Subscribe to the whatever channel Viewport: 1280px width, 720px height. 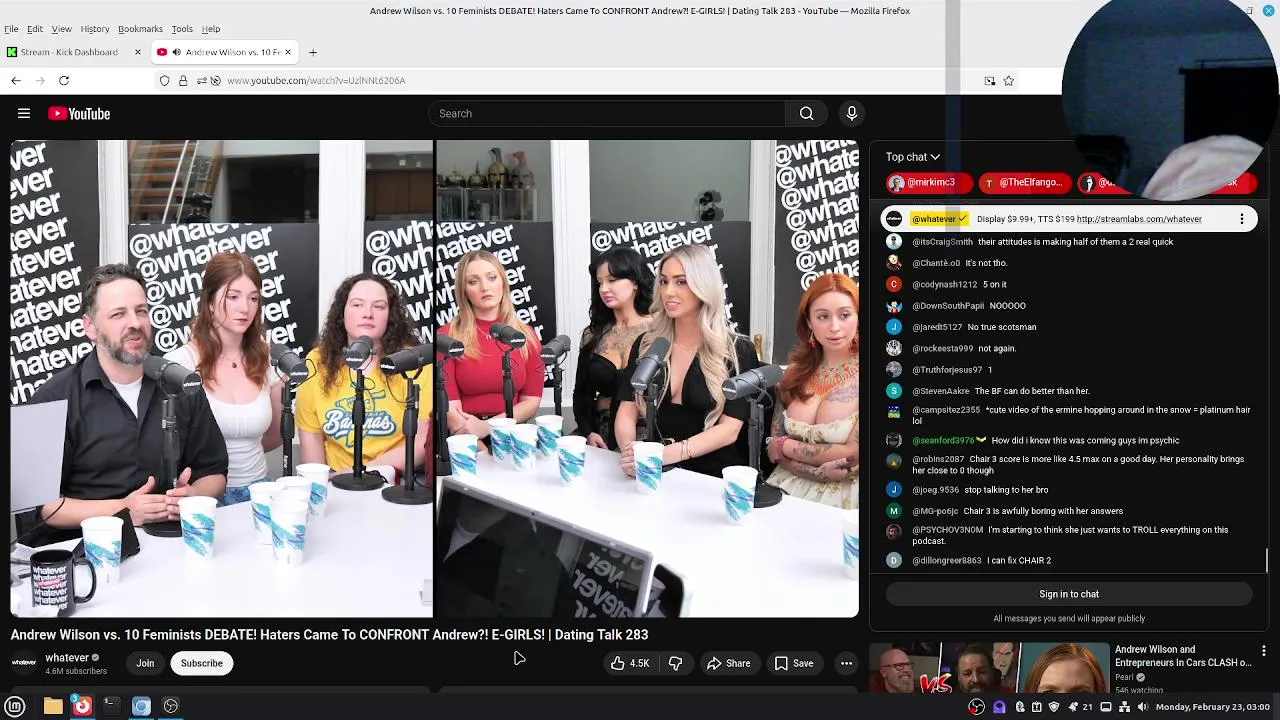201,663
